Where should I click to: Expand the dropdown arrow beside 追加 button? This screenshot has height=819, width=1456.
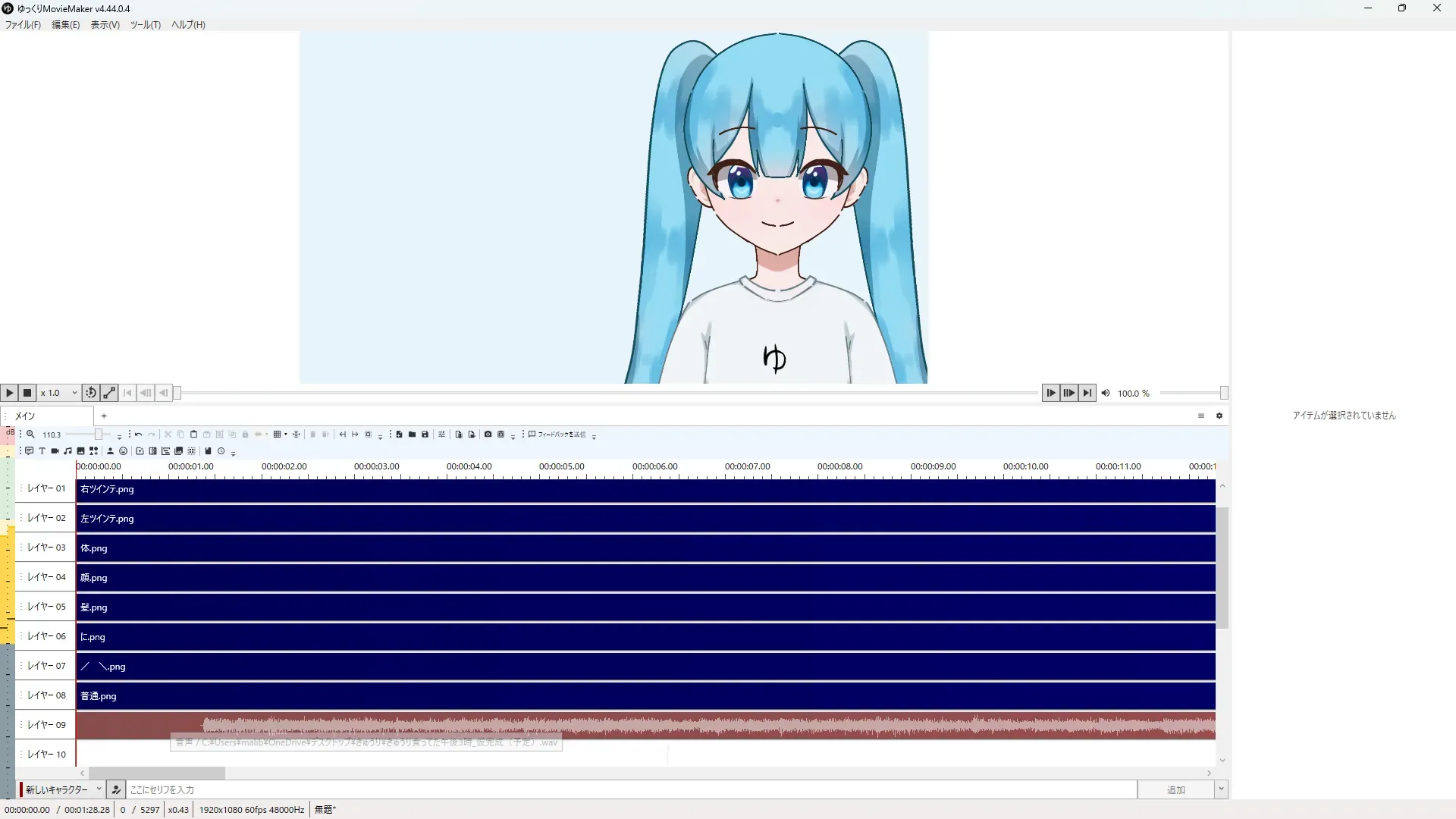[1221, 789]
